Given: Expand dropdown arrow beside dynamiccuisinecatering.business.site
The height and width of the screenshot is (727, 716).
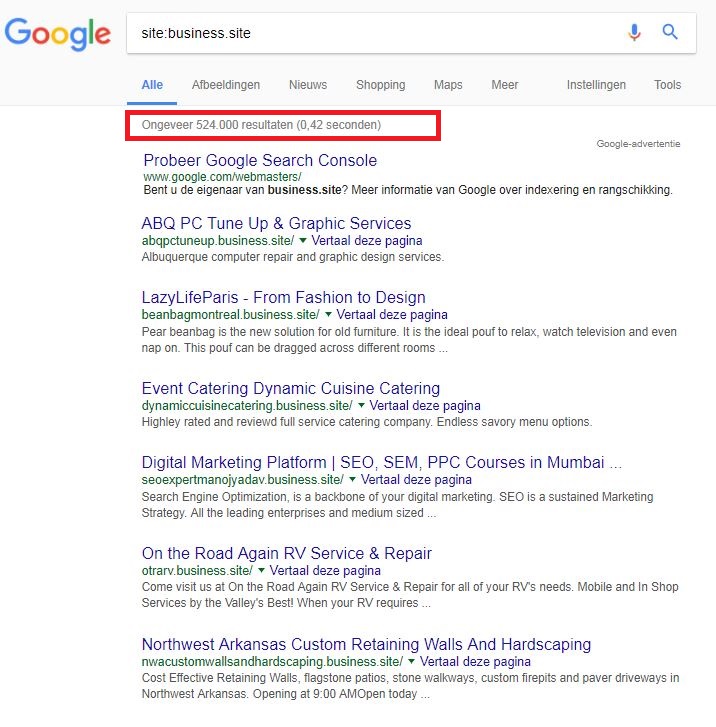Looking at the screenshot, I should (361, 405).
